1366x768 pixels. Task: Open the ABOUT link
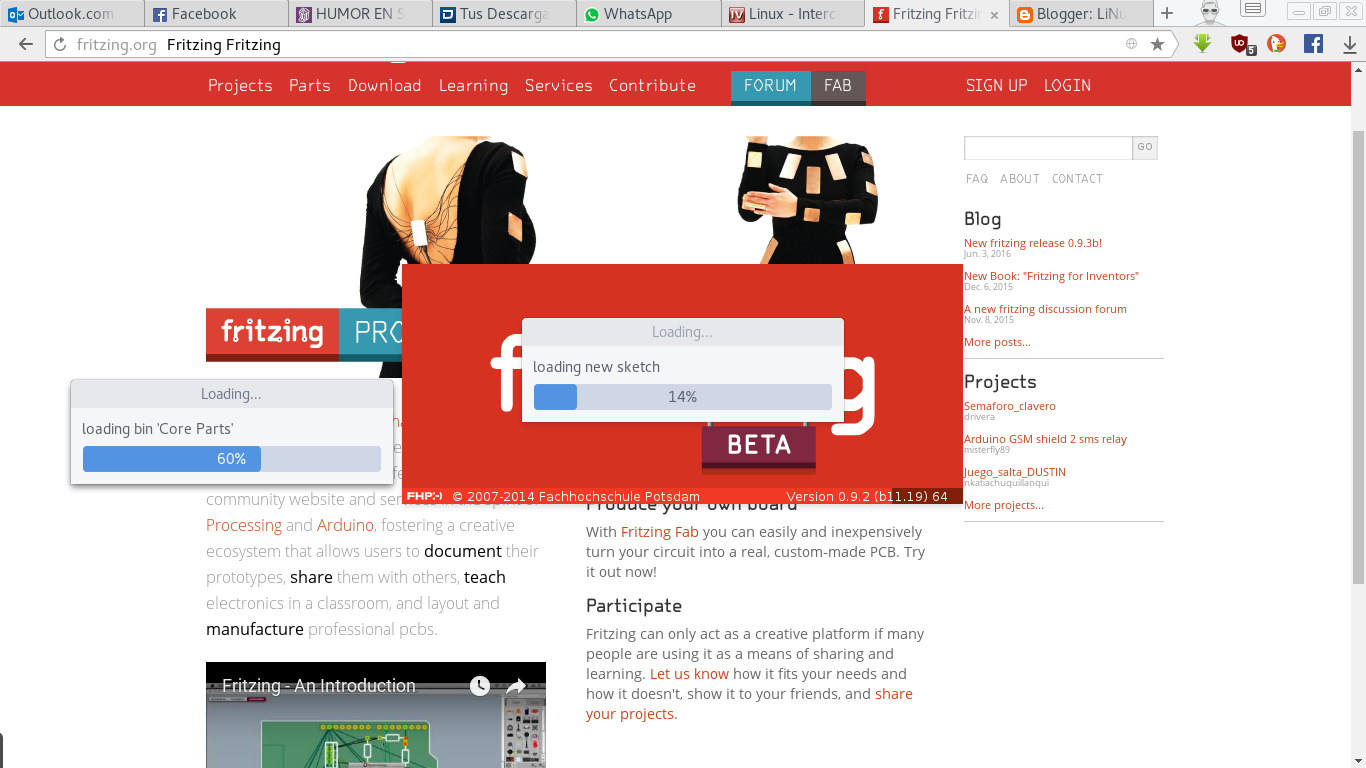point(1020,179)
